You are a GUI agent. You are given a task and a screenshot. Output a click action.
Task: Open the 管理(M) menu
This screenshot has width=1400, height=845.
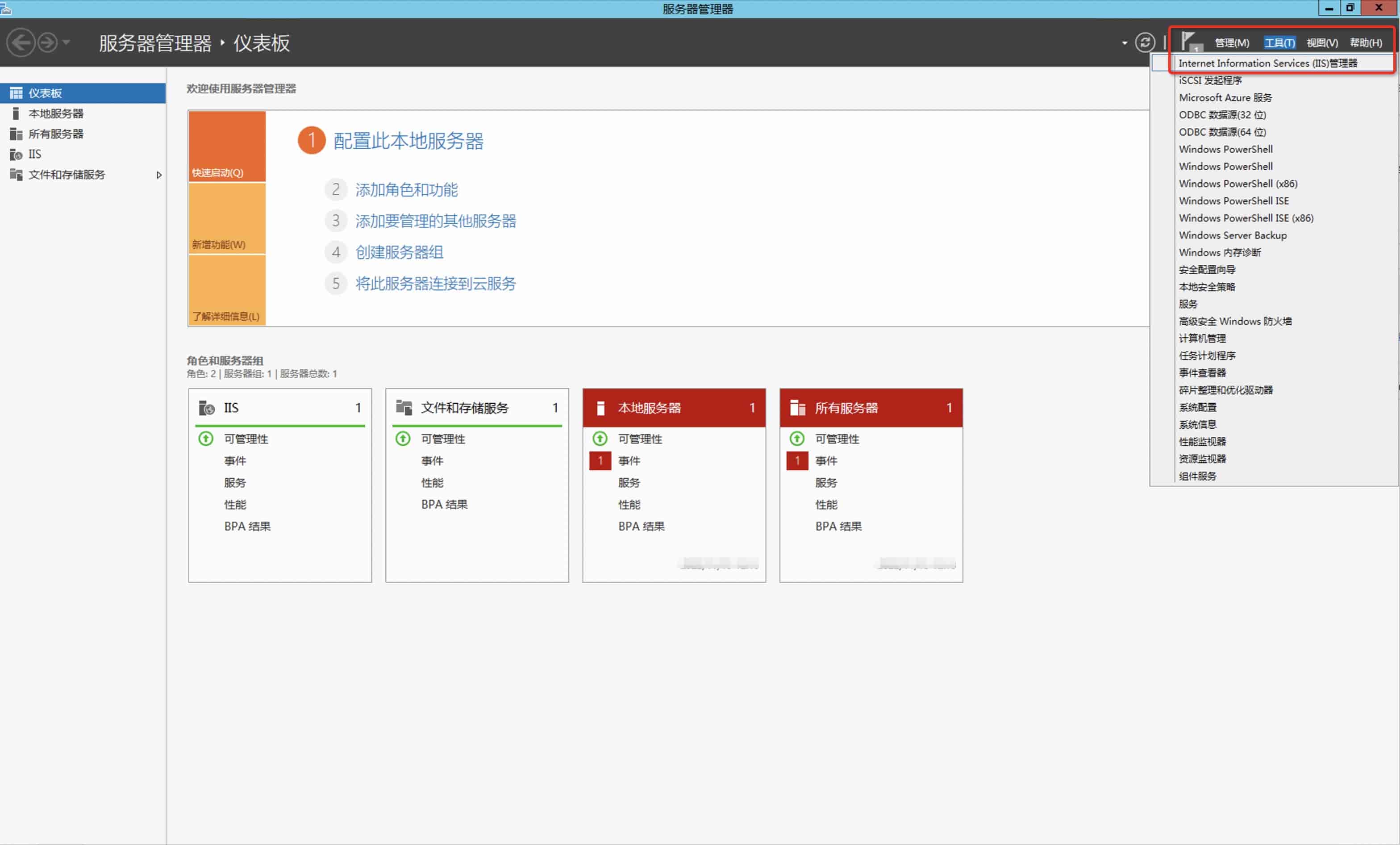pyautogui.click(x=1232, y=43)
